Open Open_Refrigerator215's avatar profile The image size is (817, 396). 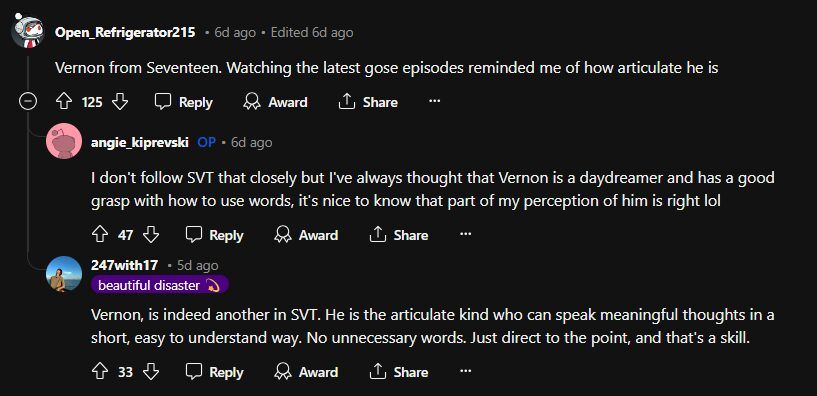tap(28, 32)
